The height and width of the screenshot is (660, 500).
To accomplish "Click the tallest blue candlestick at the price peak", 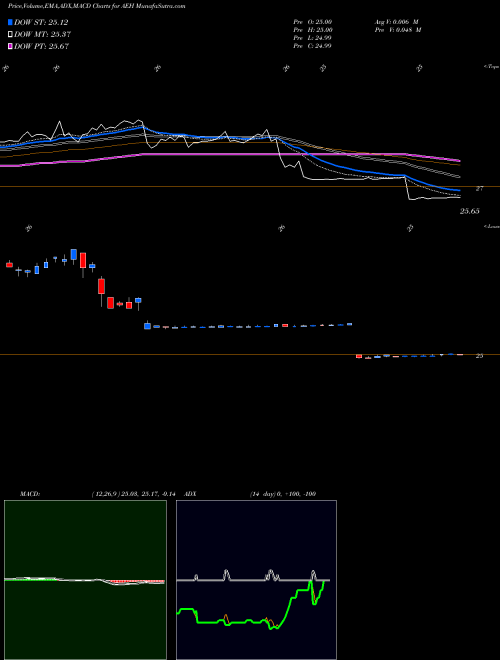I will (x=74, y=255).
